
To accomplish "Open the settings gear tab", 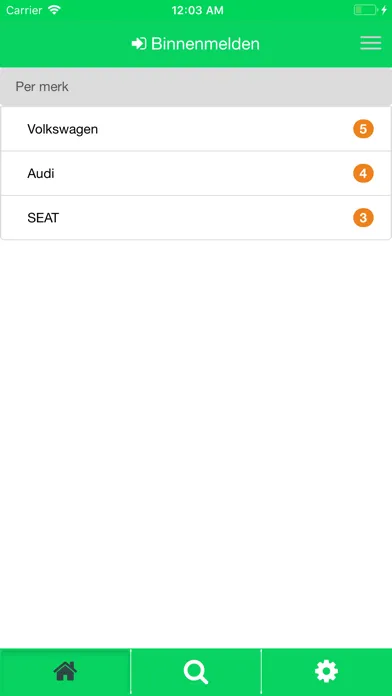I will coord(326,671).
